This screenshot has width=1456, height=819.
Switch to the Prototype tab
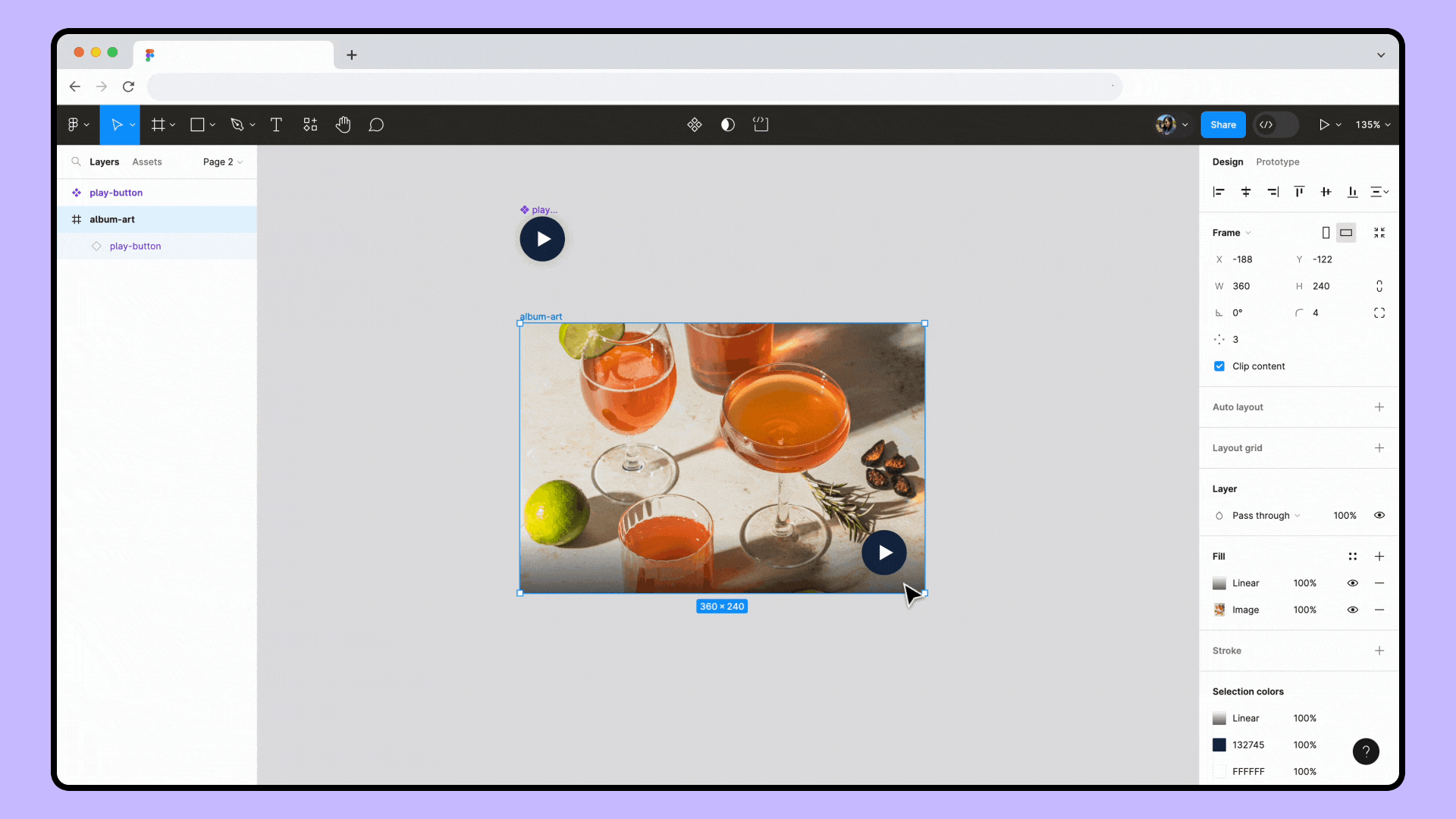1277,161
